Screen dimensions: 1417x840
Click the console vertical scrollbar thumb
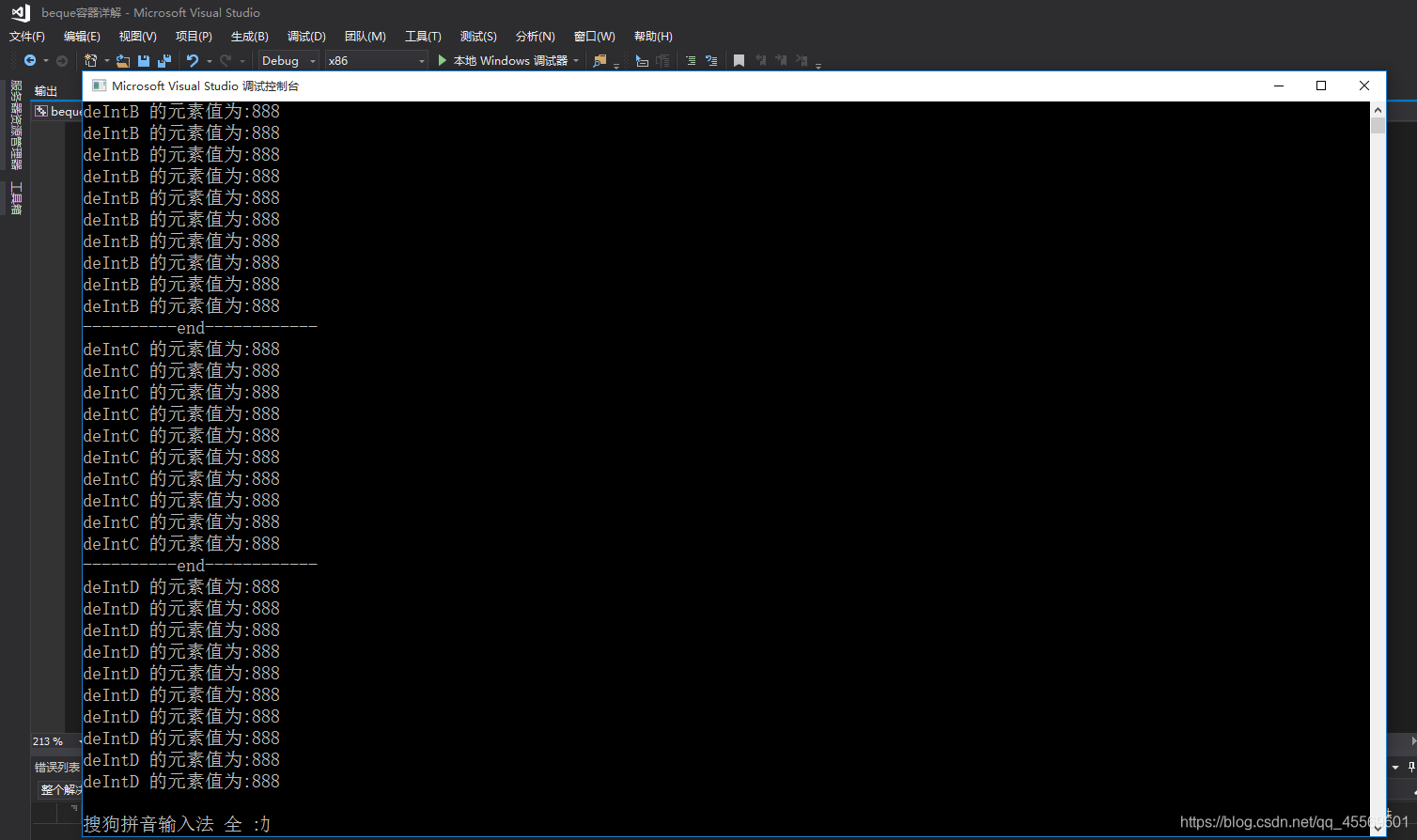coord(1378,126)
